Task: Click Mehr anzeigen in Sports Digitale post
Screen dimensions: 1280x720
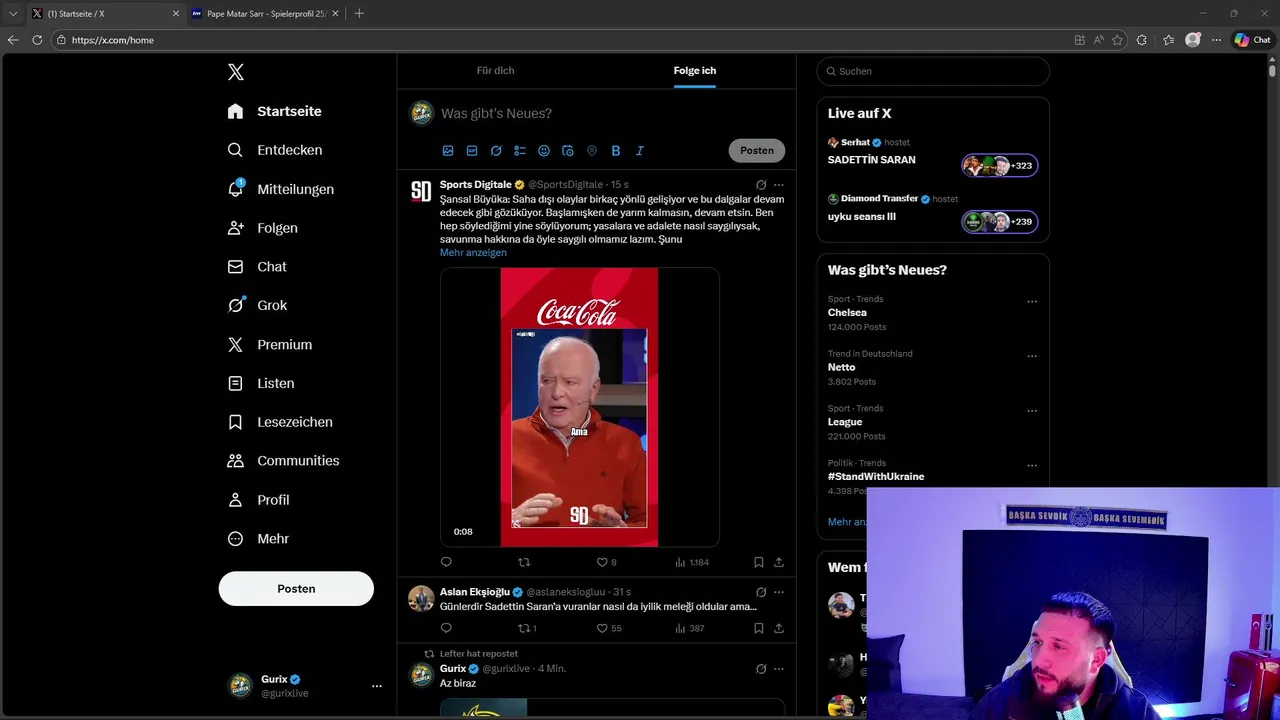Action: click(x=473, y=253)
